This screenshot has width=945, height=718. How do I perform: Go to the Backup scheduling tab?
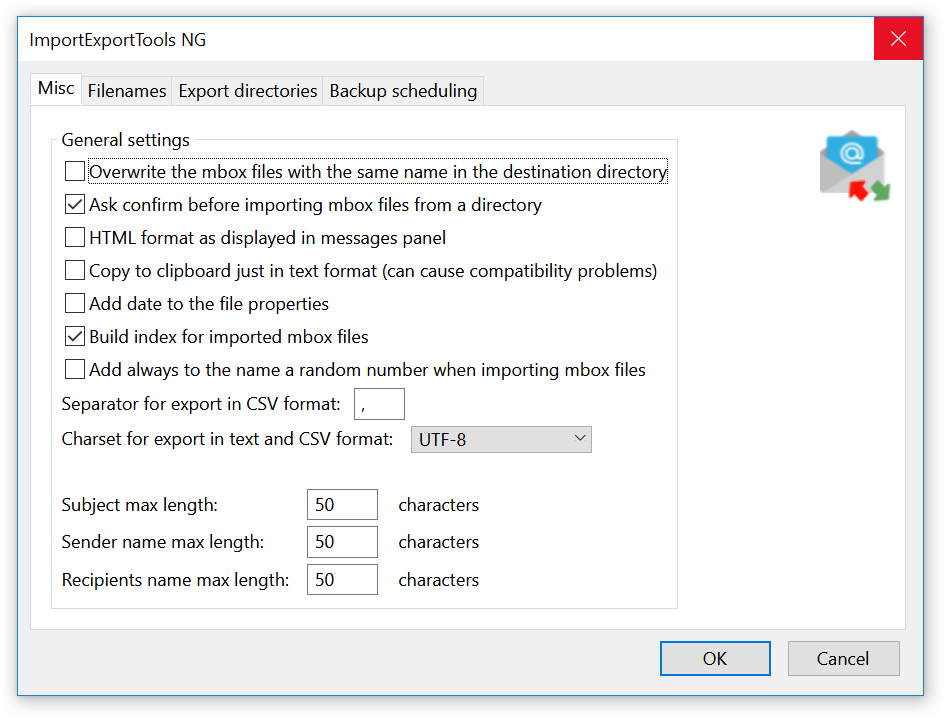pos(403,91)
